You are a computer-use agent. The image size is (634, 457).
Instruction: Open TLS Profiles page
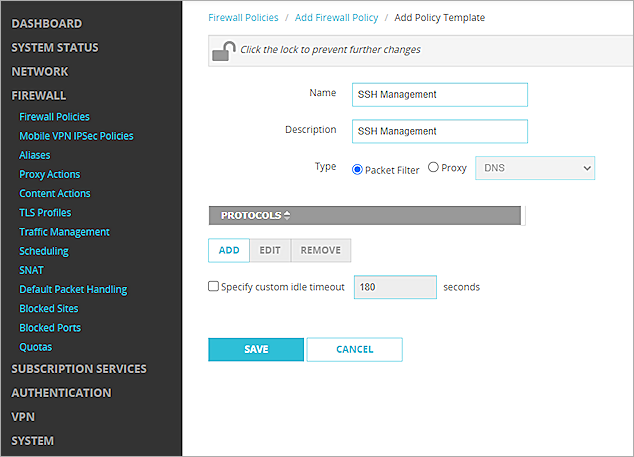(45, 213)
